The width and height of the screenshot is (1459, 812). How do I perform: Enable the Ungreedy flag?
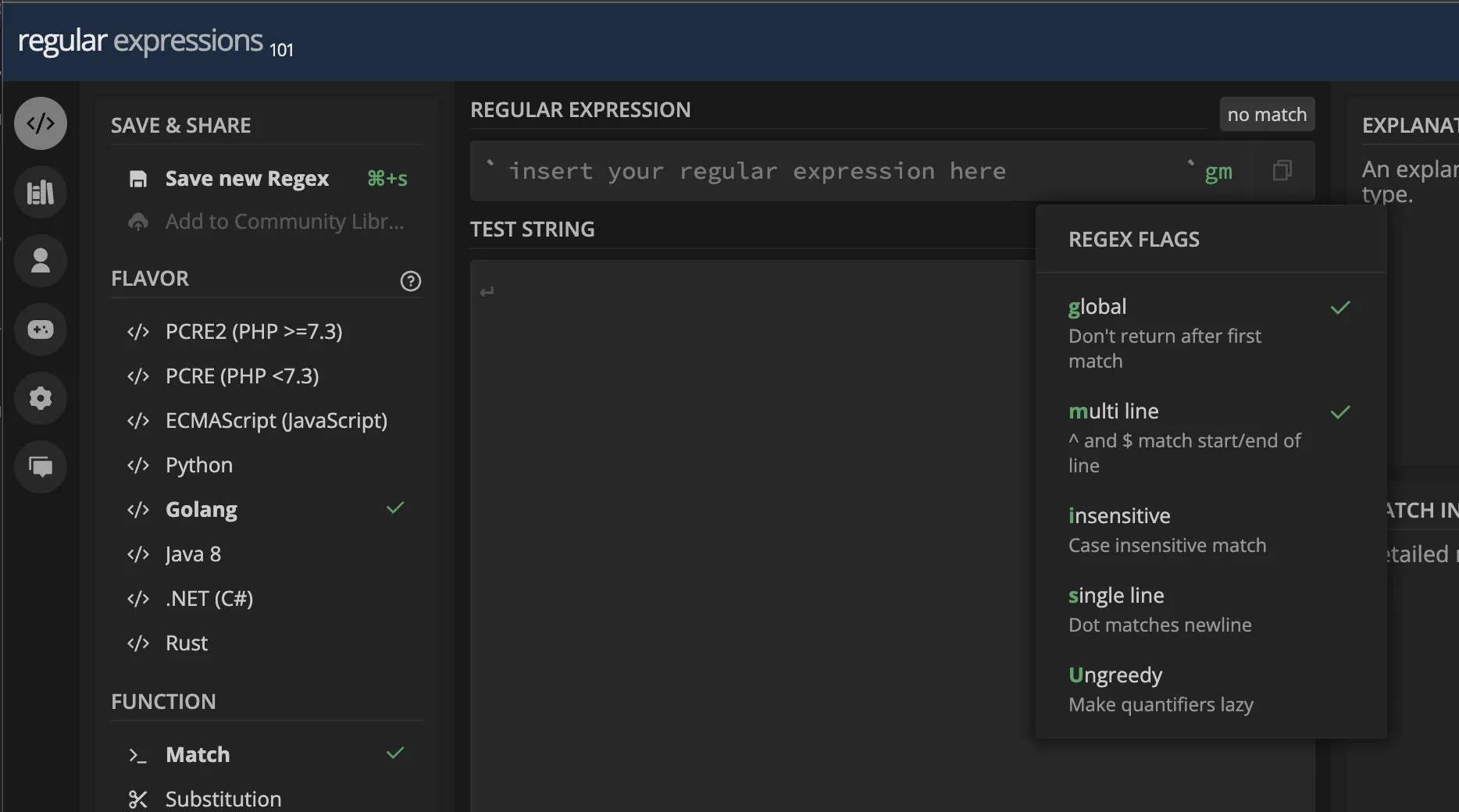click(1211, 689)
